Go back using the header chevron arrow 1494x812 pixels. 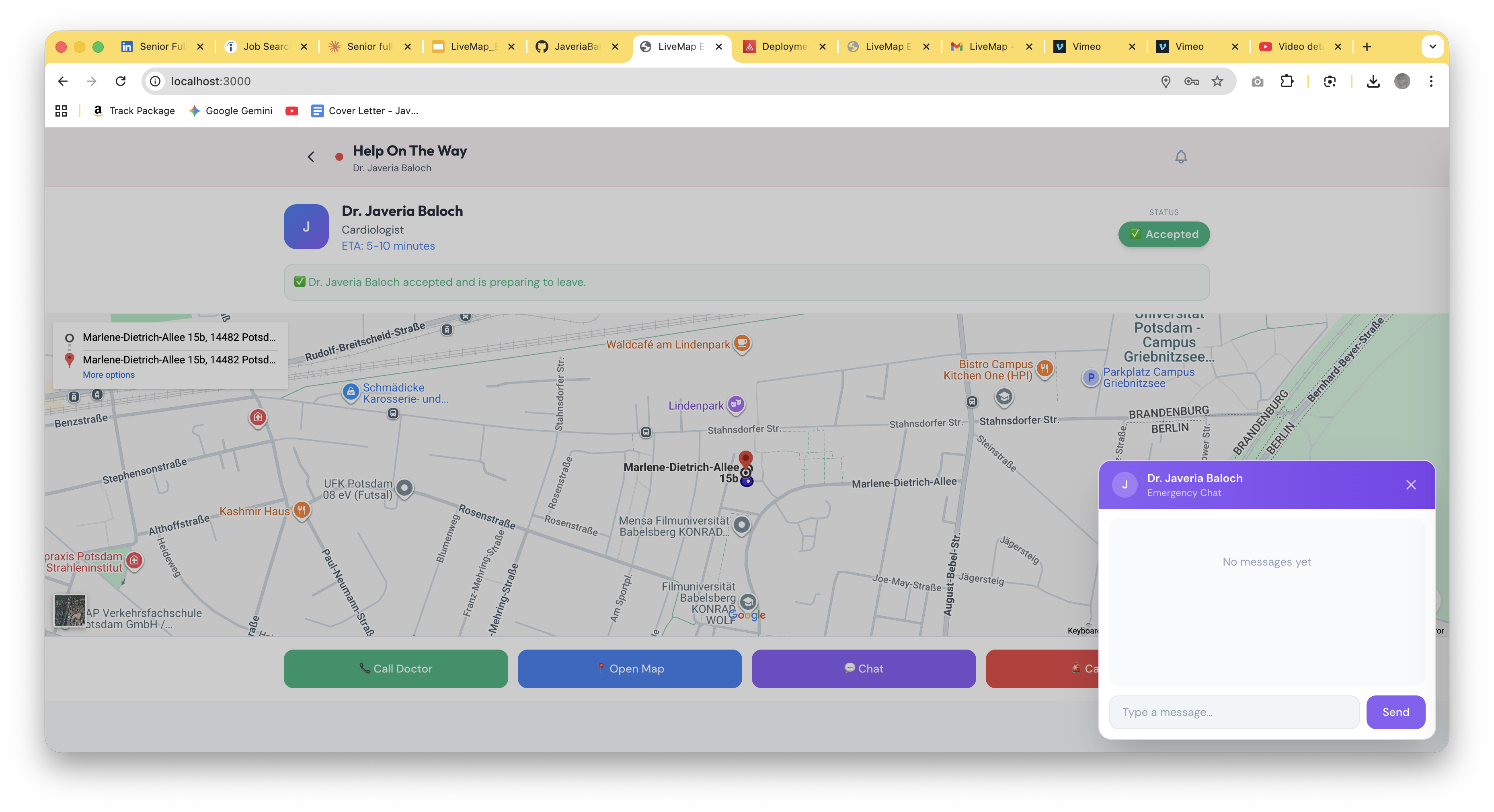(x=311, y=157)
